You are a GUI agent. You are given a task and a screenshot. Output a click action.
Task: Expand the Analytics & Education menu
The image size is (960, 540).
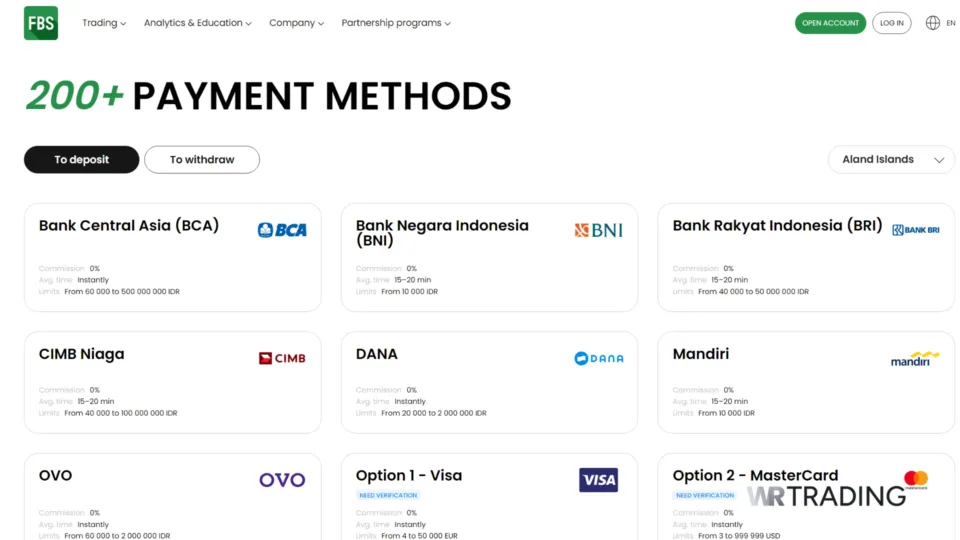click(x=197, y=23)
